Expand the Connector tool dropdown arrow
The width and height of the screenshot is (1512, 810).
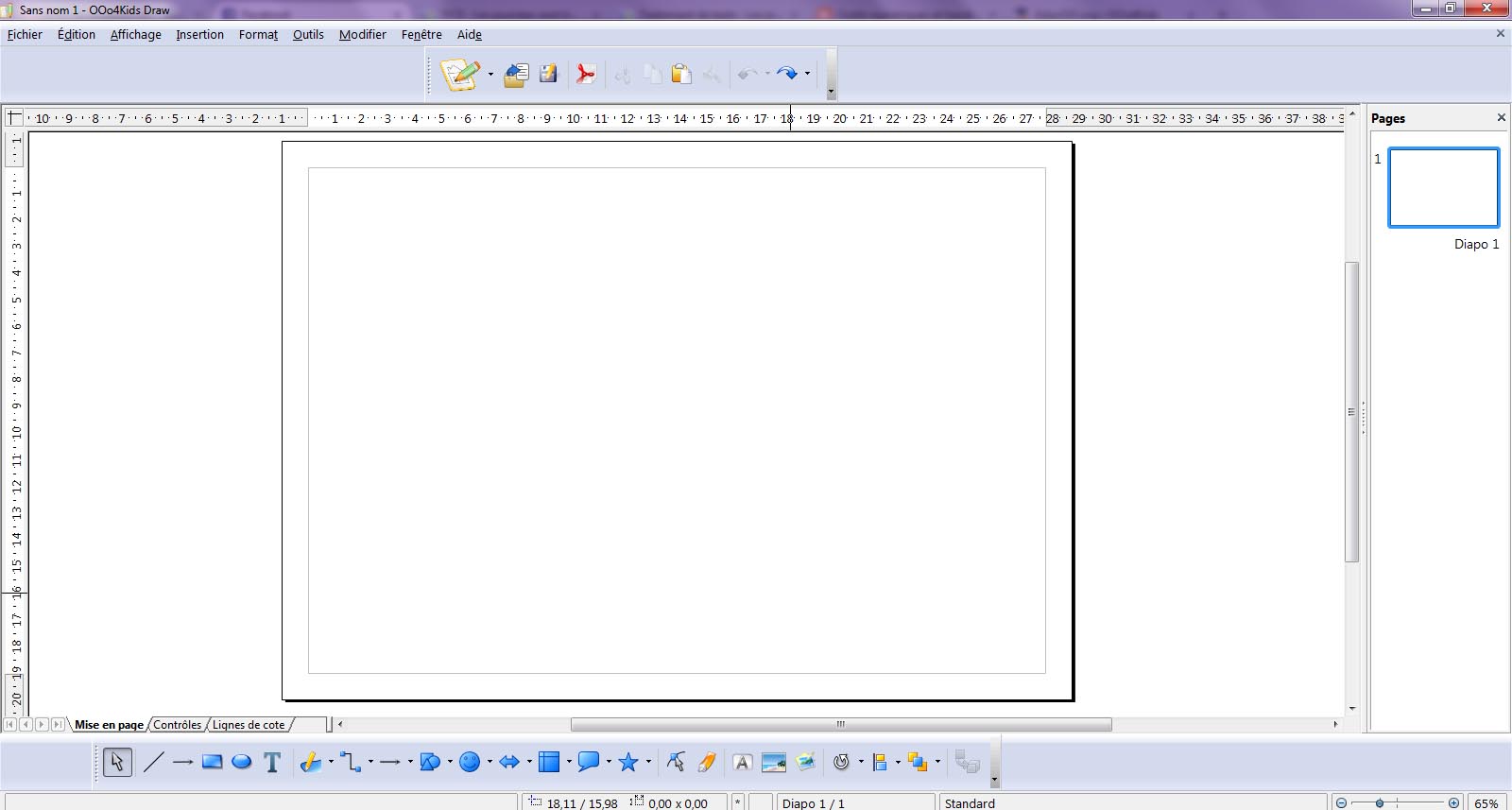click(370, 762)
